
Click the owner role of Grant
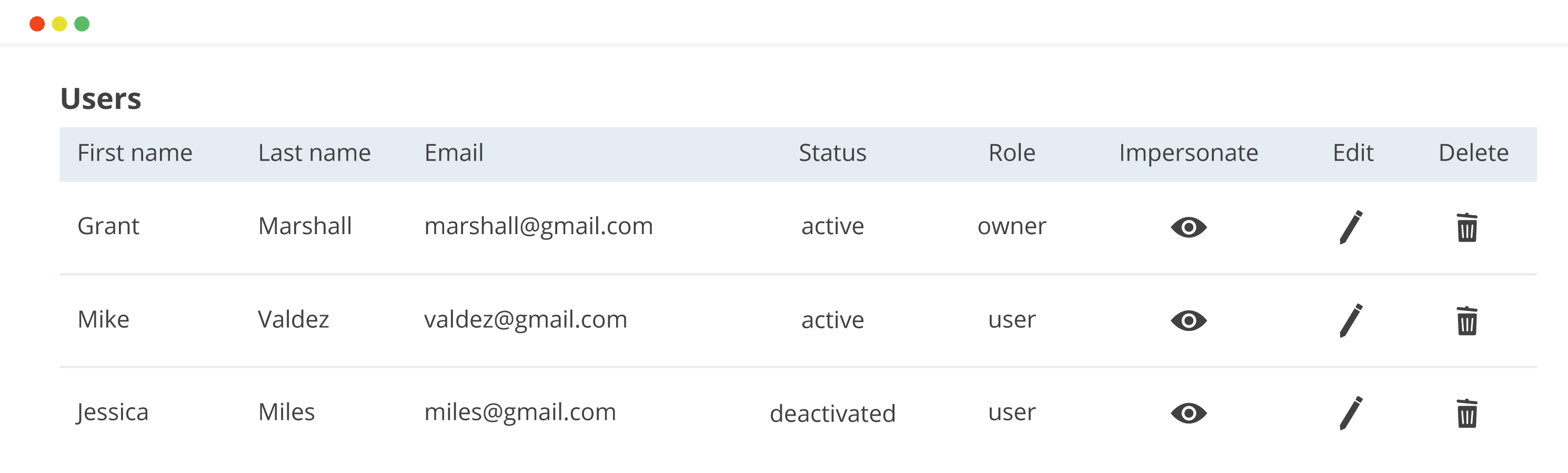[x=1012, y=226]
